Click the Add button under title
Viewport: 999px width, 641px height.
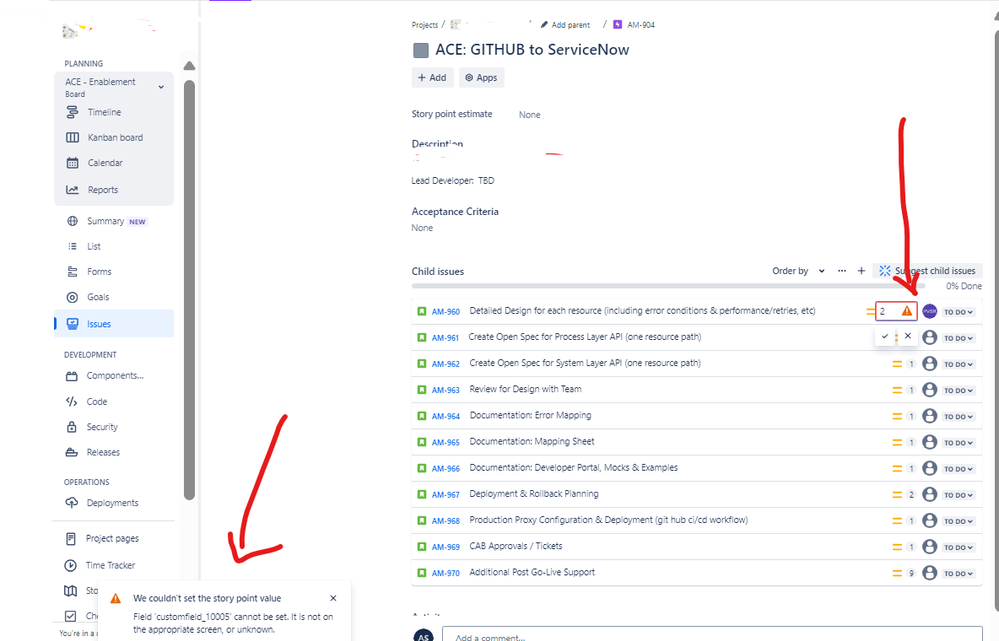tap(433, 78)
